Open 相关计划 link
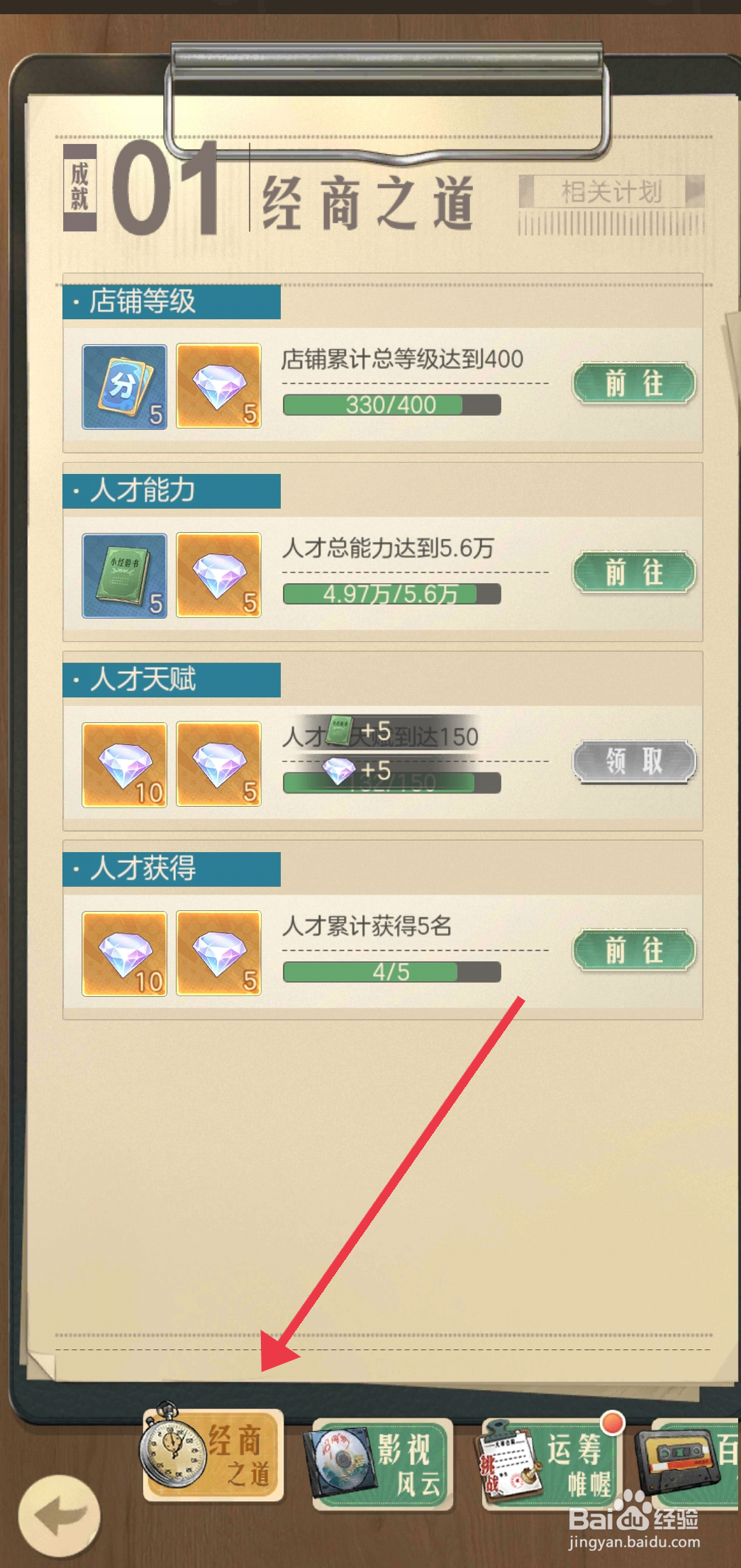Image resolution: width=741 pixels, height=1568 pixels. click(611, 192)
